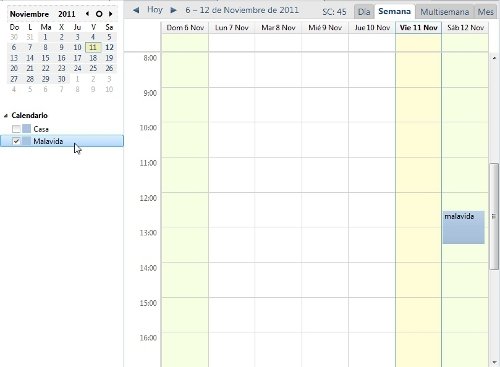This screenshot has height=367, width=500.
Task: Switch to Día view tab
Action: click(x=364, y=12)
